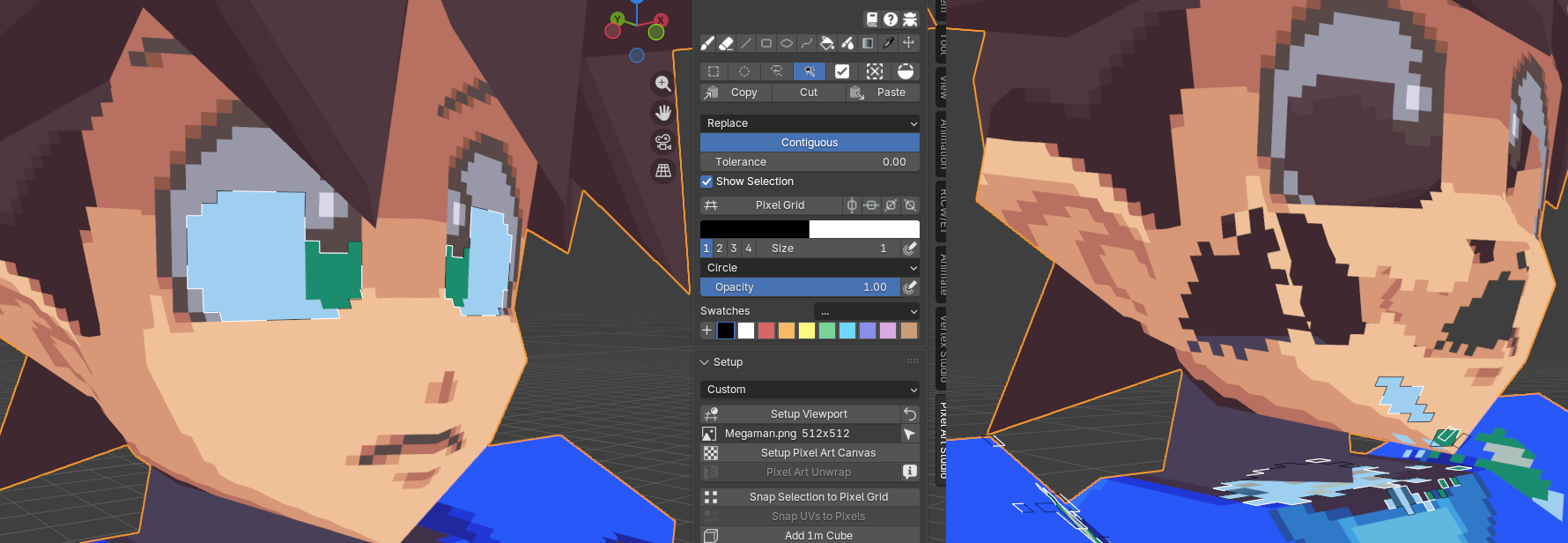Select the move tool with cross arrows
This screenshot has width=1568, height=543.
tap(909, 43)
